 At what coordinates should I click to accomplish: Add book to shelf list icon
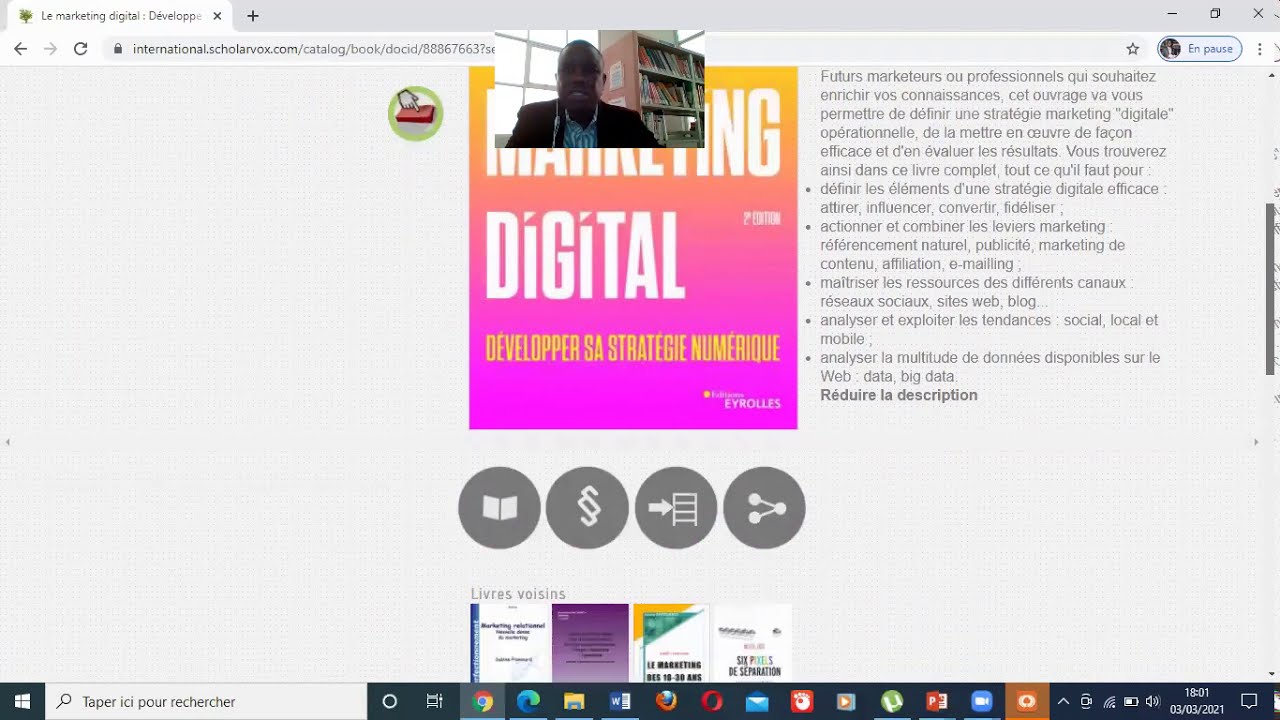click(676, 508)
